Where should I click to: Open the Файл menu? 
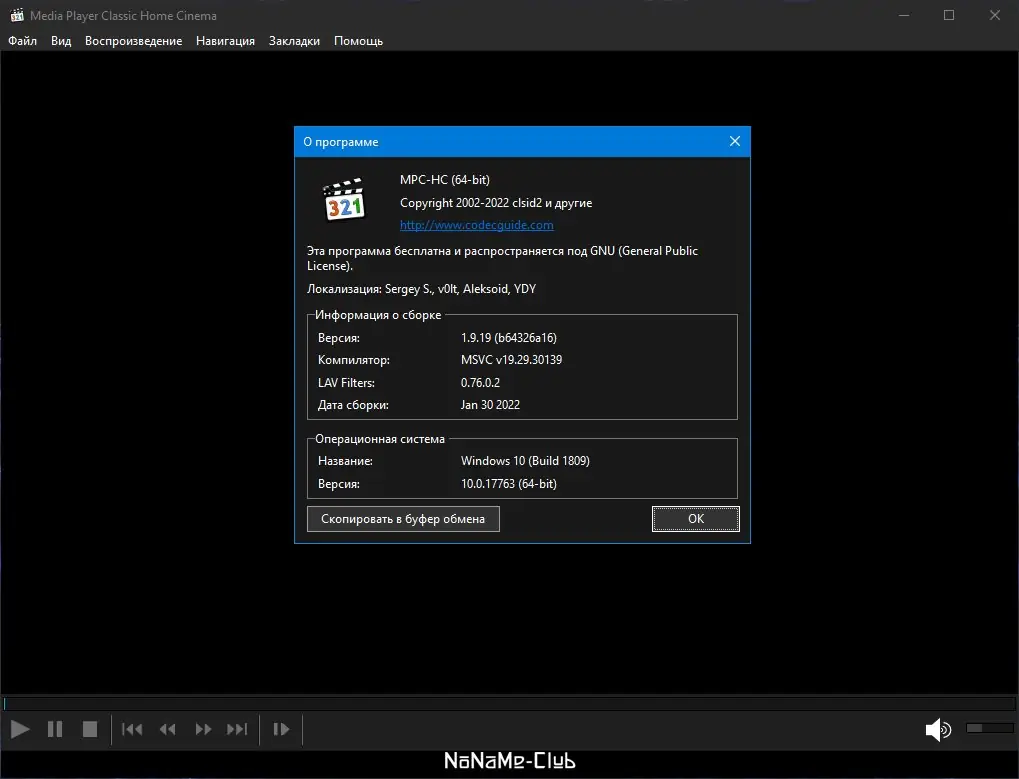(22, 41)
